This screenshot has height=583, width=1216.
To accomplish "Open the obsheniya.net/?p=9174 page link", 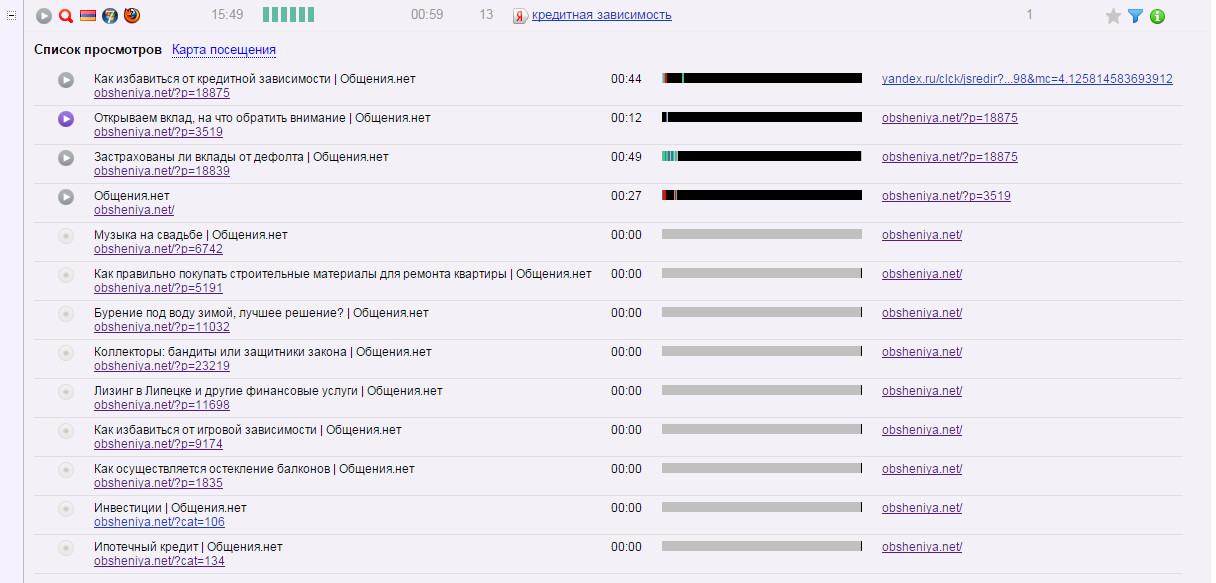I will [x=158, y=443].
